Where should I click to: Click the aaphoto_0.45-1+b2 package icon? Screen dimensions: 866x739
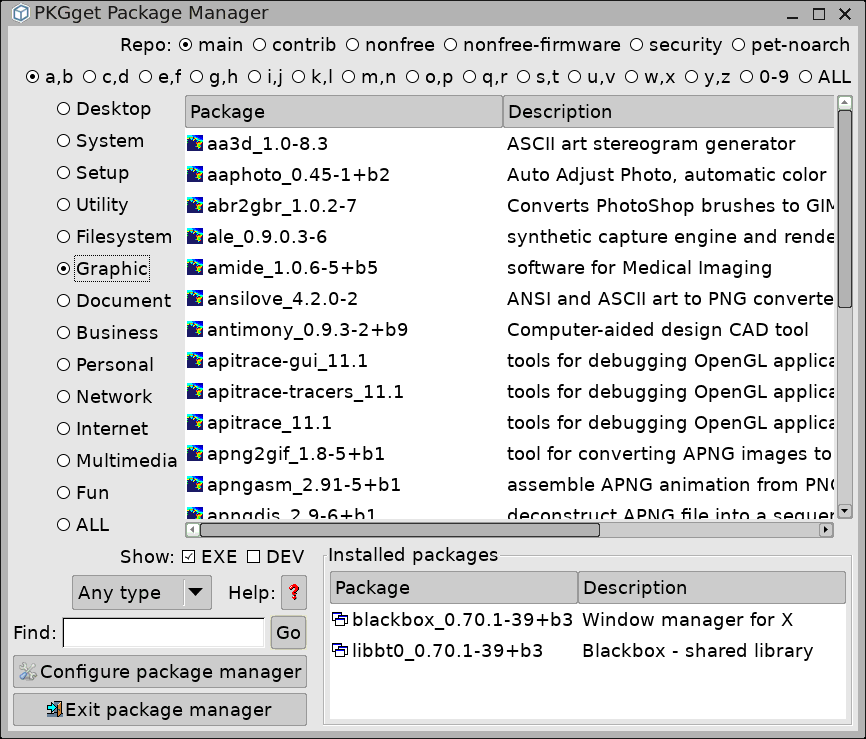point(195,175)
